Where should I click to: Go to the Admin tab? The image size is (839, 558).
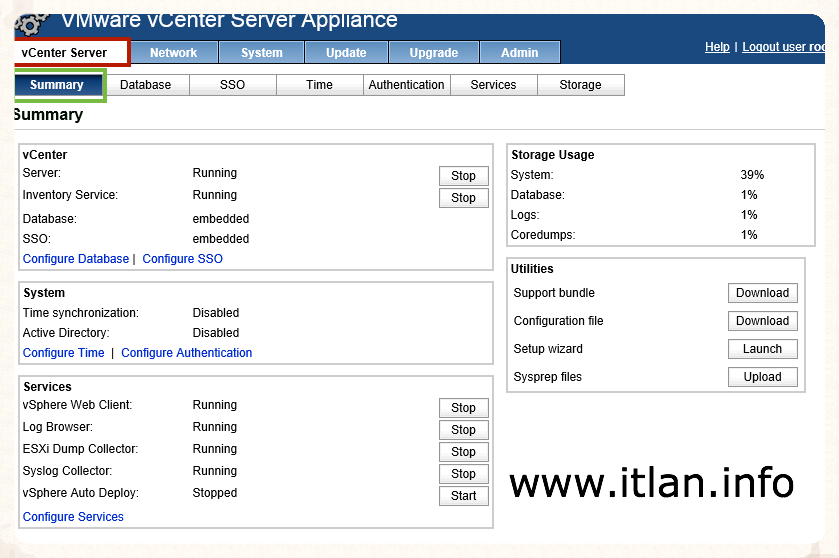point(519,53)
